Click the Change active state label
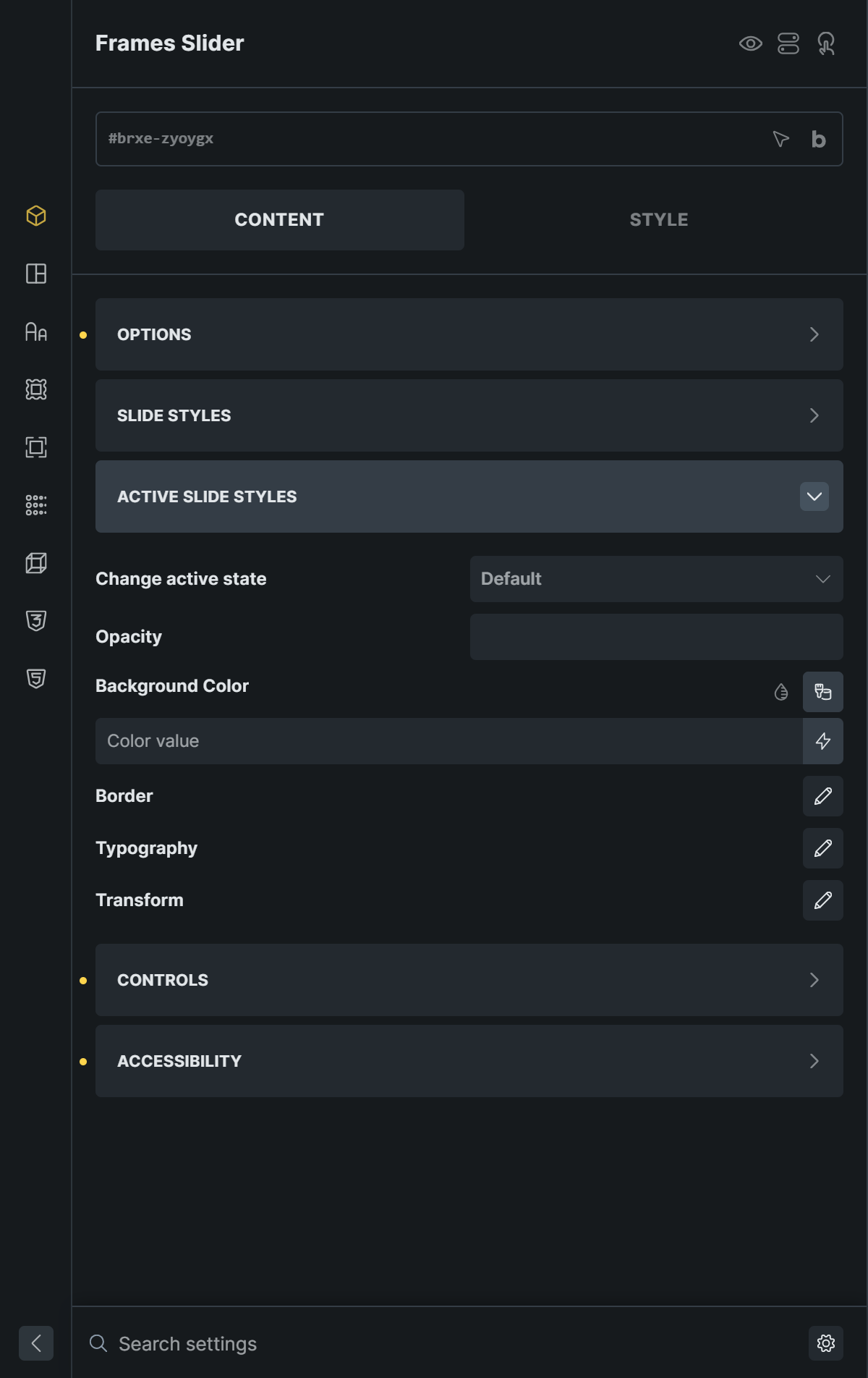Image resolution: width=868 pixels, height=1378 pixels. point(181,579)
